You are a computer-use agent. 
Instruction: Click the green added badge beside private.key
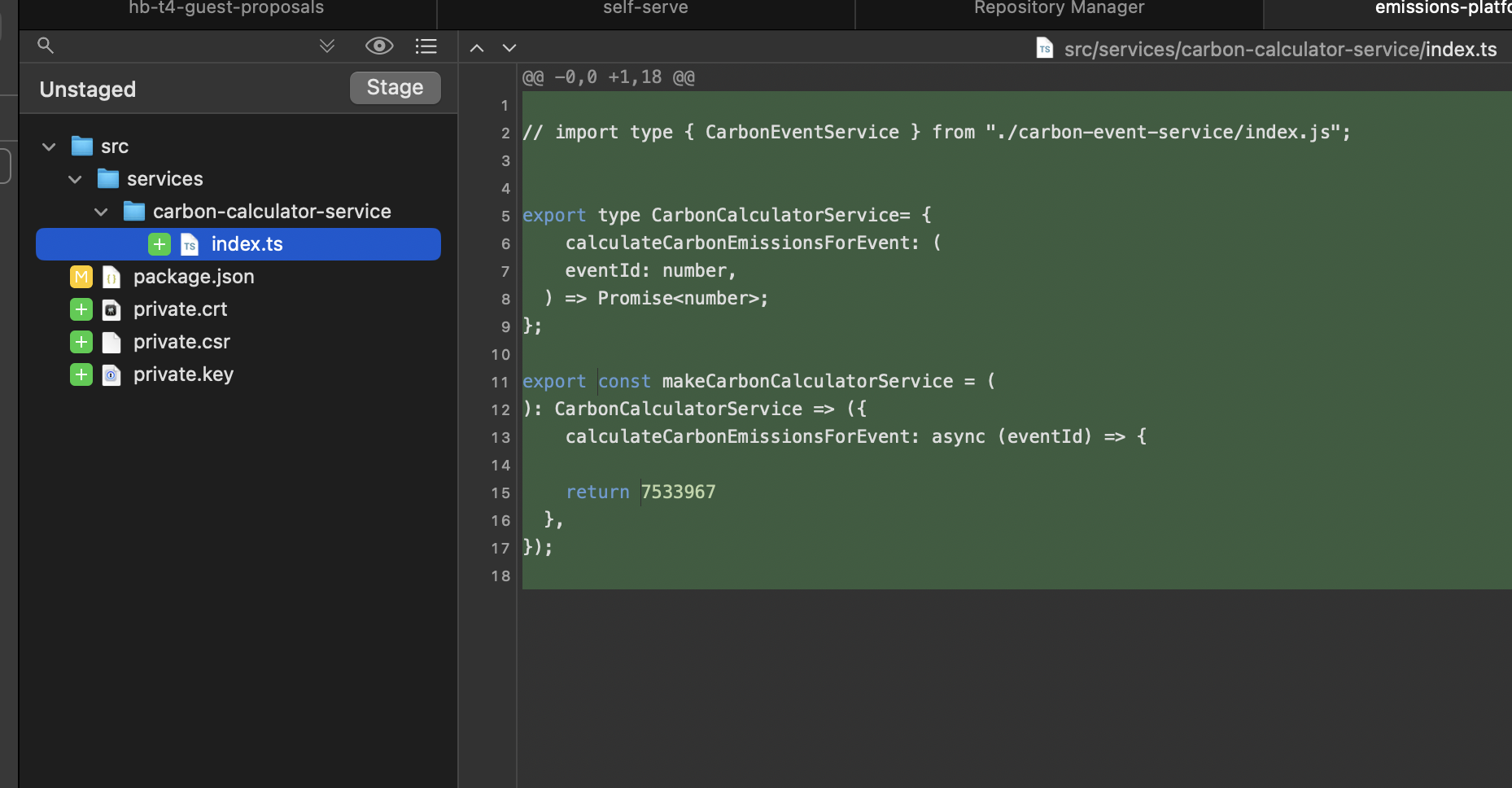(x=81, y=374)
